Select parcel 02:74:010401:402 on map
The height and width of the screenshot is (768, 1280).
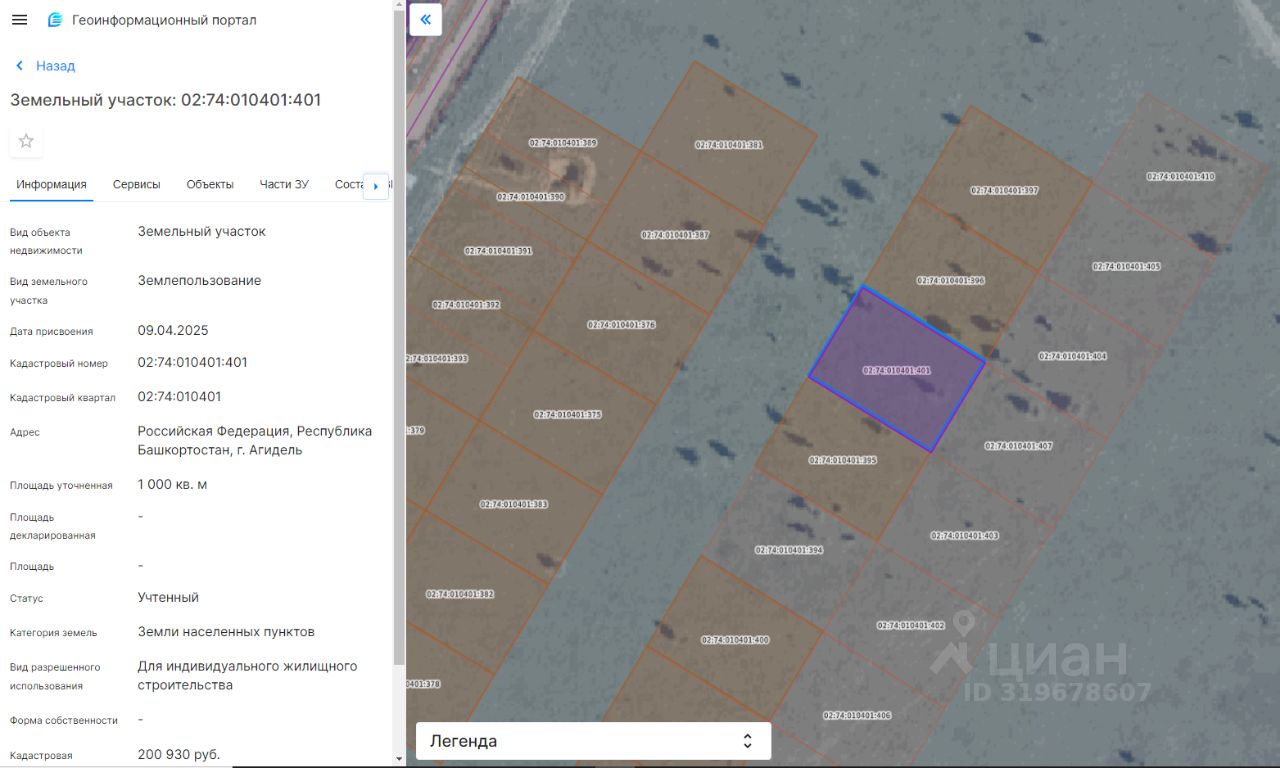pyautogui.click(x=911, y=625)
